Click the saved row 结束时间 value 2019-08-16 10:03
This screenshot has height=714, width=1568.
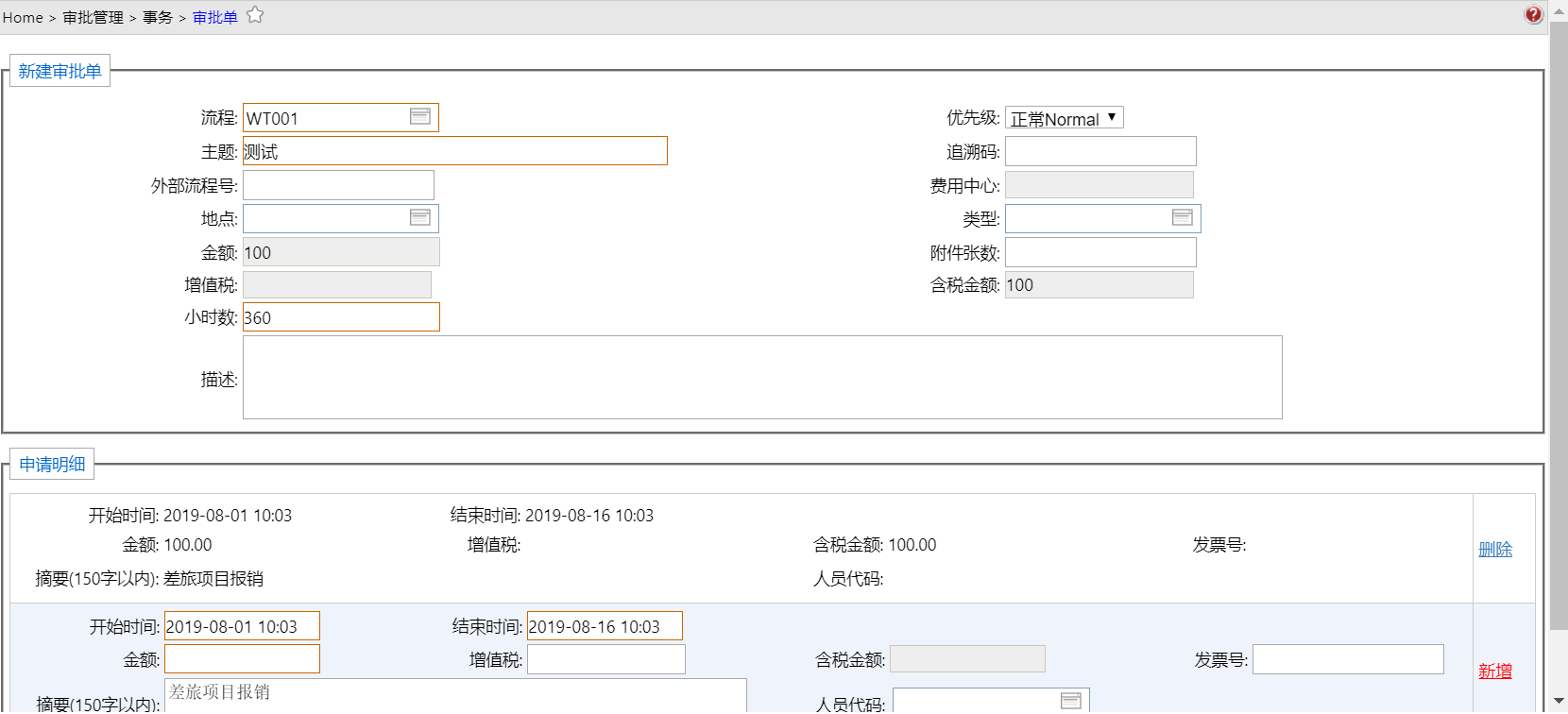(x=589, y=516)
